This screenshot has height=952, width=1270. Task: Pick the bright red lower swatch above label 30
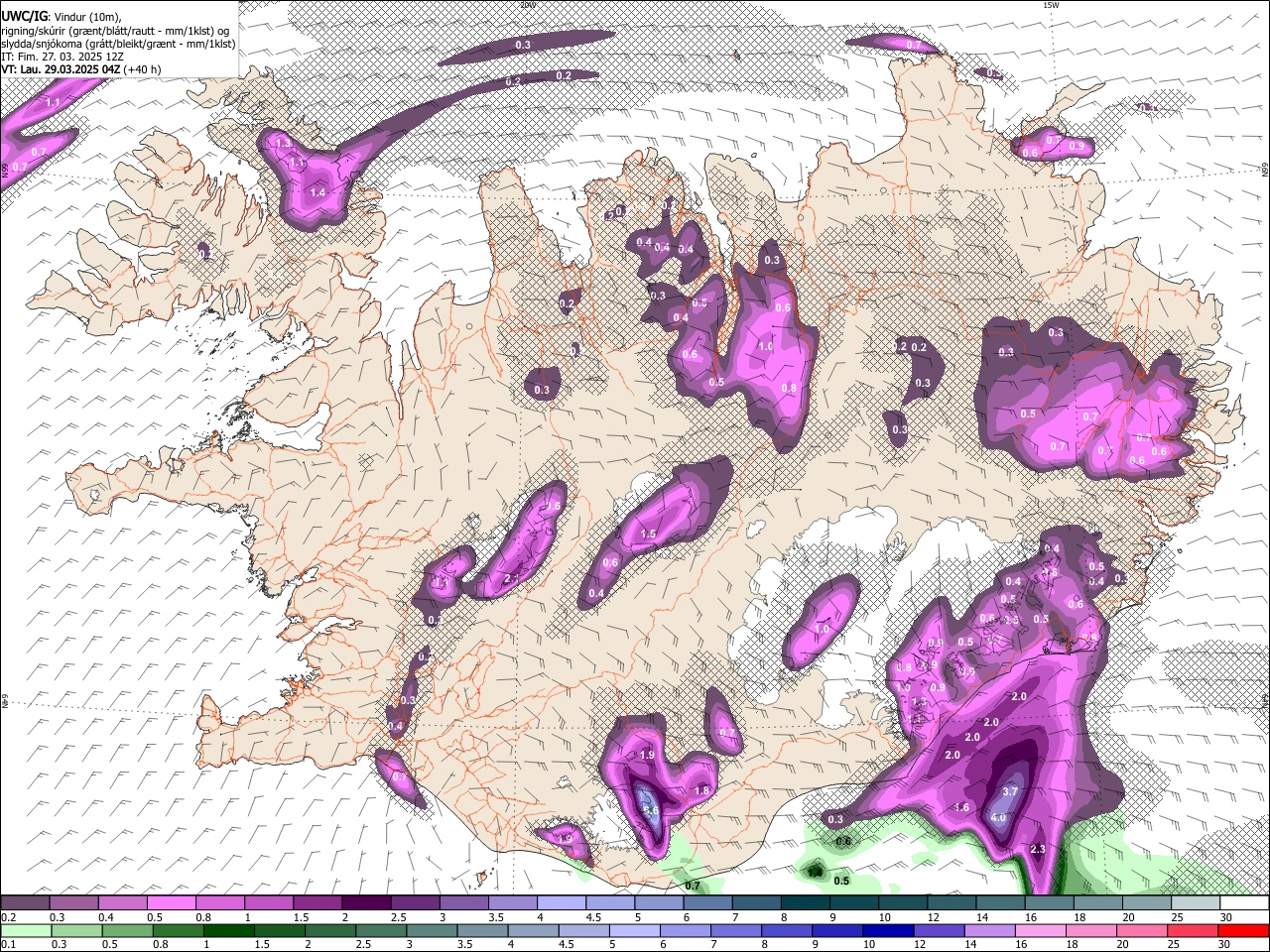click(1244, 930)
